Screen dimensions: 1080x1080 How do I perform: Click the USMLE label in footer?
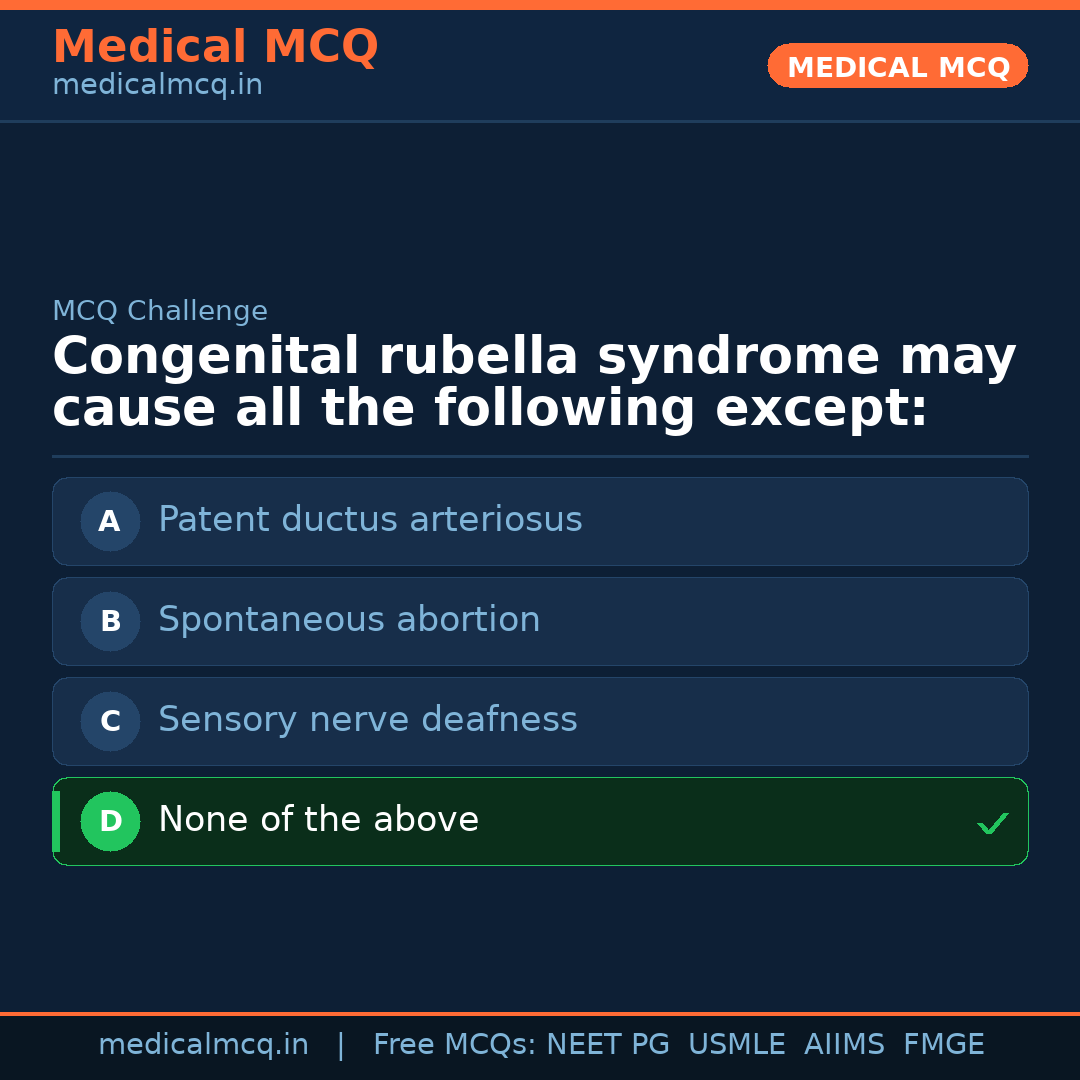pos(736,1045)
